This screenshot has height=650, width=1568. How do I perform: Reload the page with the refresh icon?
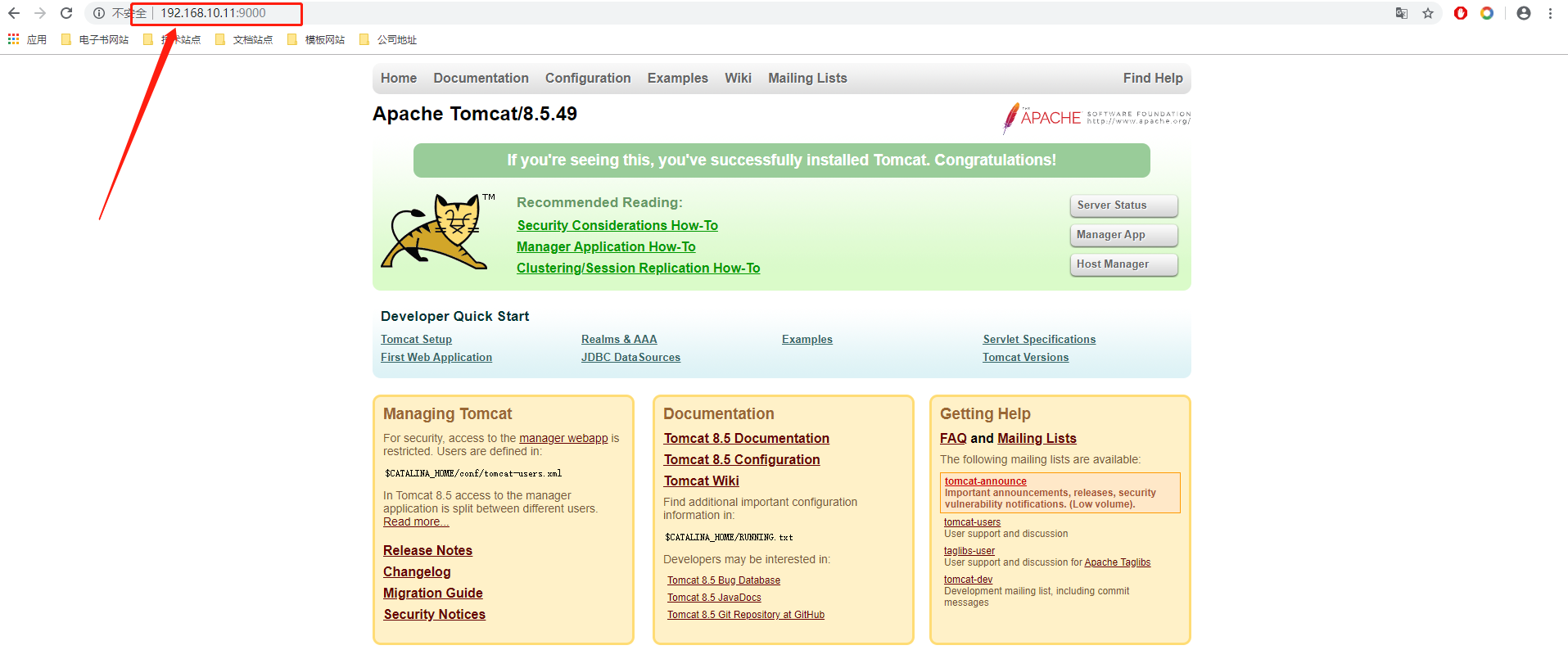click(66, 13)
